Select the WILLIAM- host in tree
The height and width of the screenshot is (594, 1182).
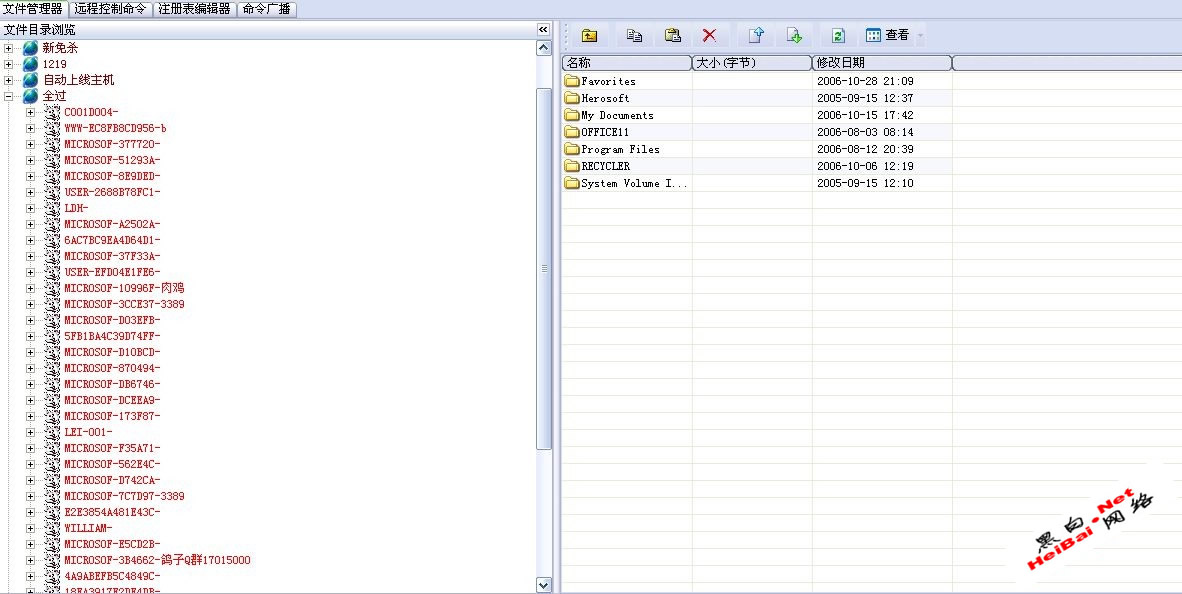88,528
